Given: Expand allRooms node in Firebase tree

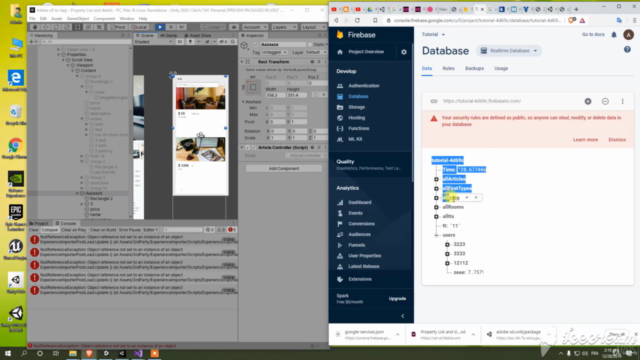Looking at the screenshot, I should [x=436, y=207].
